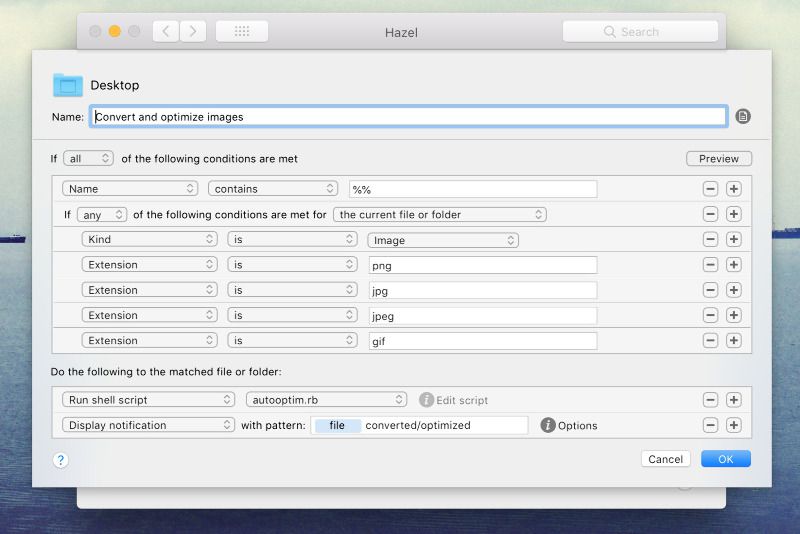The image size is (800, 534).
Task: Expand 'the current file or folder' dropdown
Action: coord(440,214)
